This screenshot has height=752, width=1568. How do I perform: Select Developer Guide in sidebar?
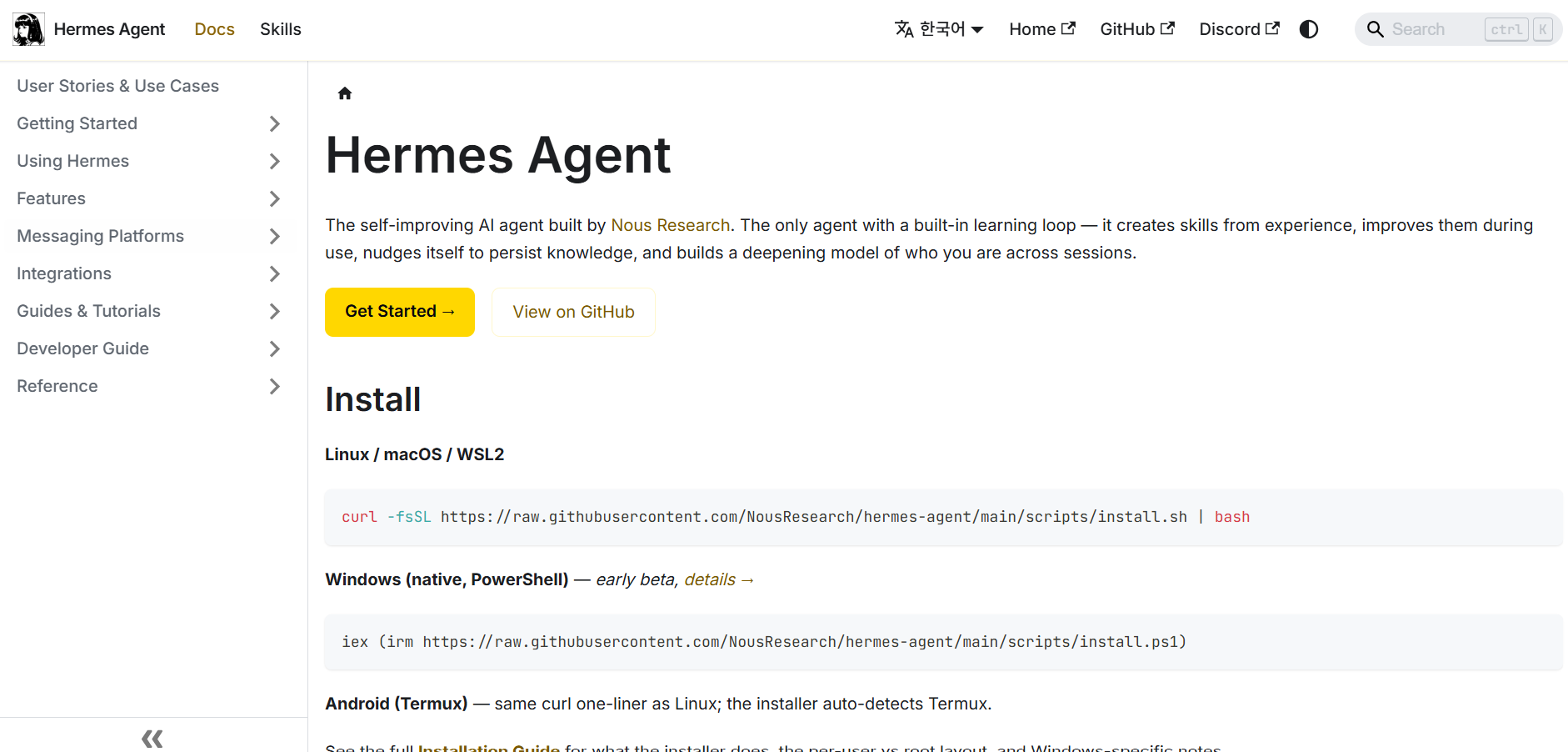tap(82, 348)
